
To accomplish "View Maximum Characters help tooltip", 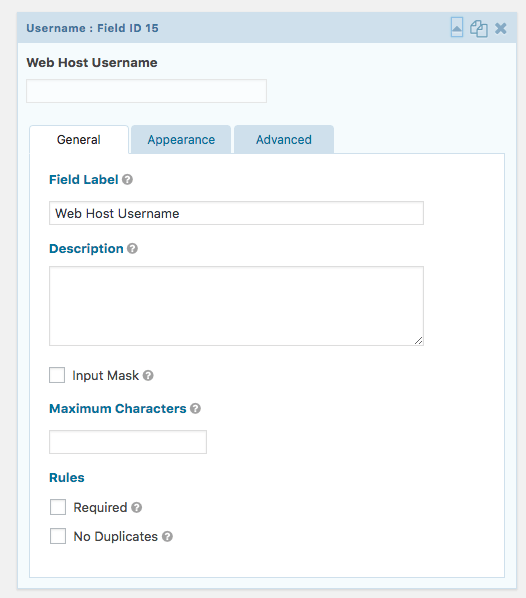I will click(x=195, y=408).
